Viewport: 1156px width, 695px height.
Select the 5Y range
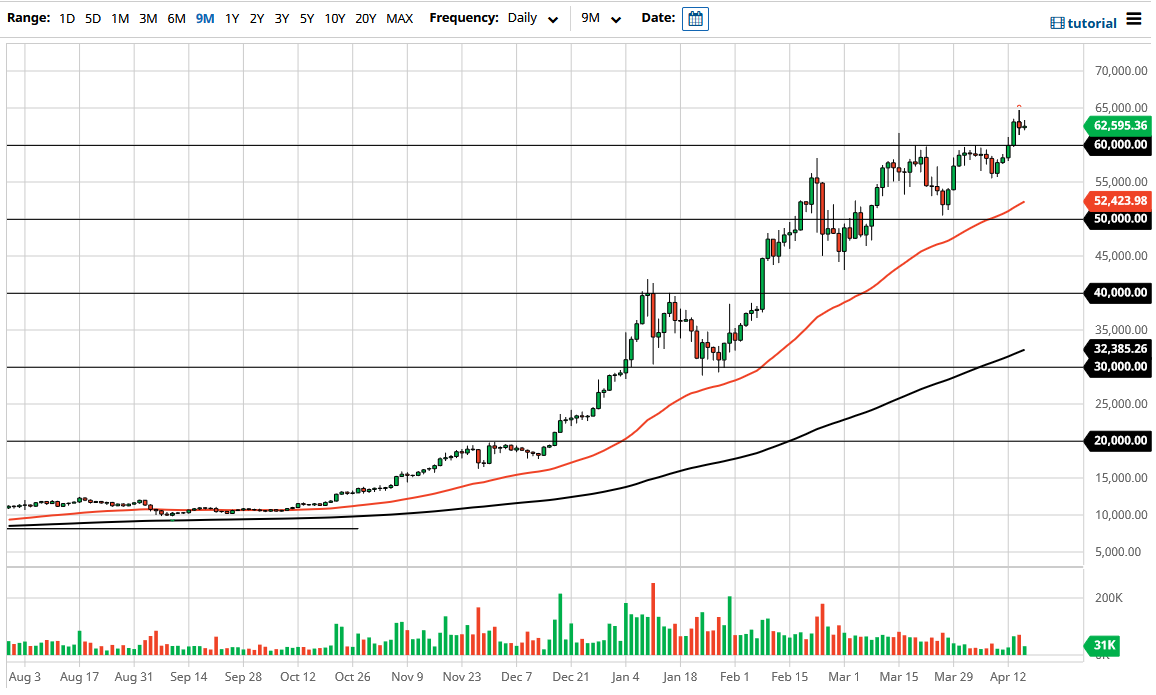pos(306,18)
